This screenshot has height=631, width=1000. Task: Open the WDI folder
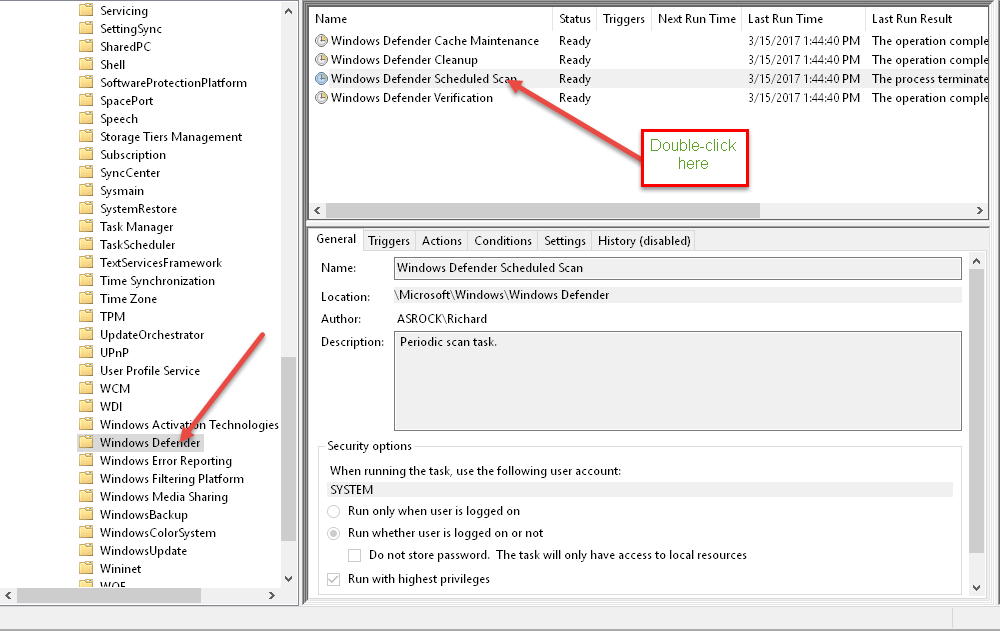pos(111,406)
